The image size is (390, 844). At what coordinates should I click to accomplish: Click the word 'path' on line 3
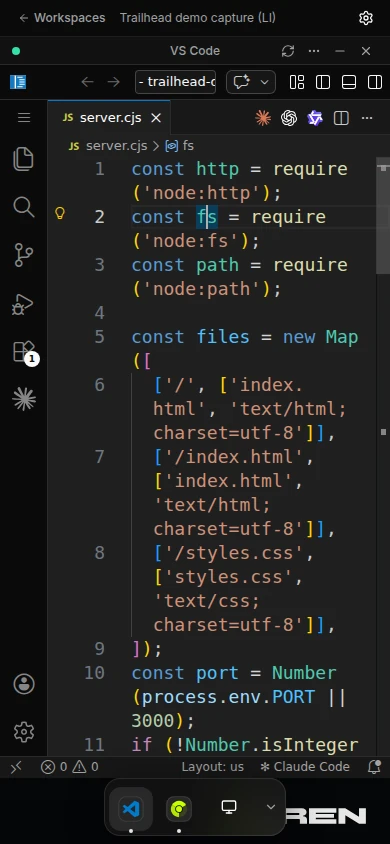(x=217, y=265)
